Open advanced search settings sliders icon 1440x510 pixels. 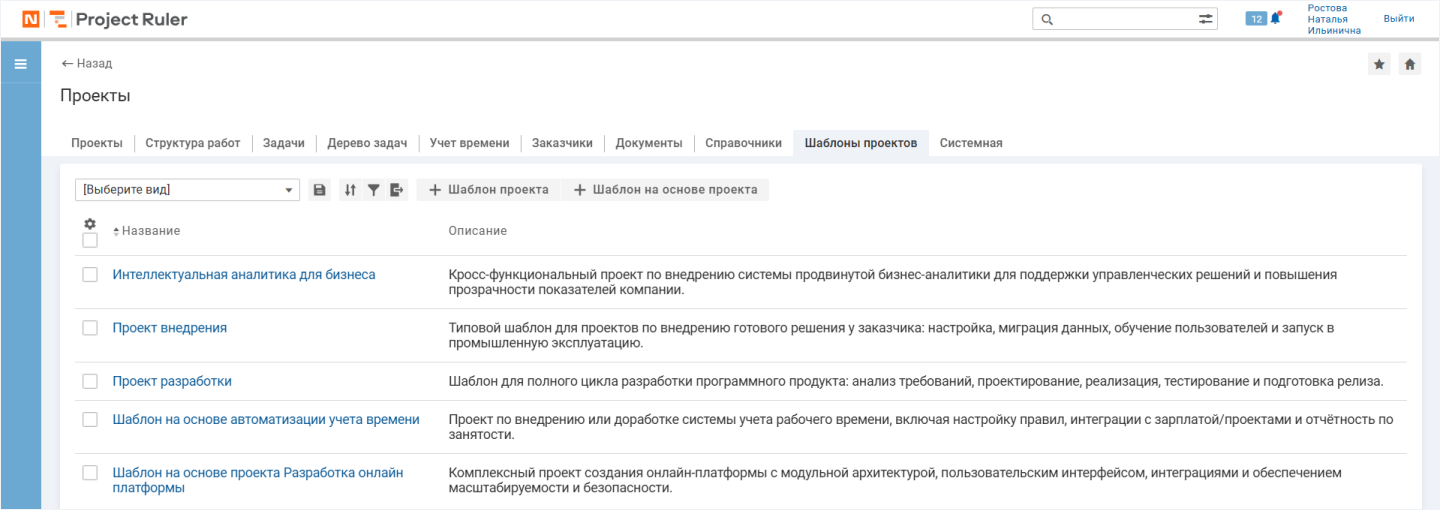click(x=1205, y=19)
